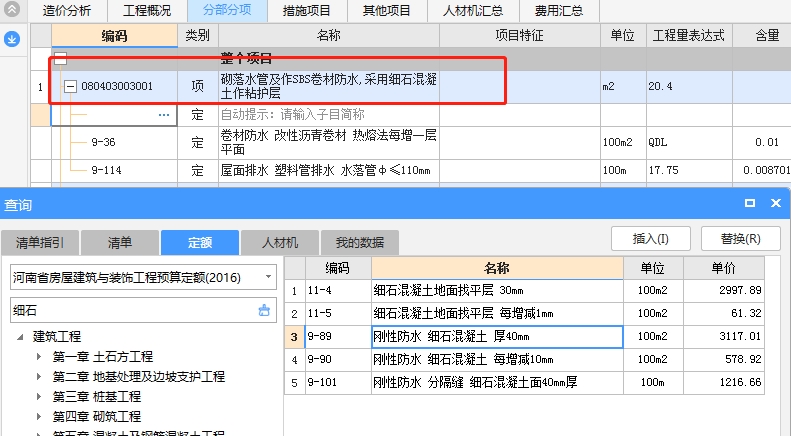The height and width of the screenshot is (436, 791).
Task: Select quota 9-101 in results
Action: (x=338, y=383)
